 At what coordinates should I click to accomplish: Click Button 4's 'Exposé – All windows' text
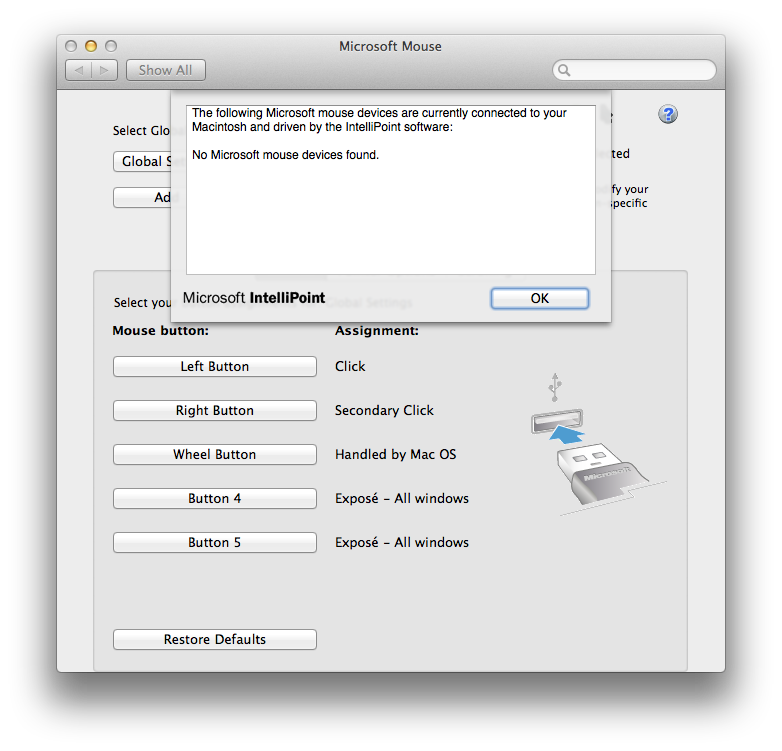point(402,498)
